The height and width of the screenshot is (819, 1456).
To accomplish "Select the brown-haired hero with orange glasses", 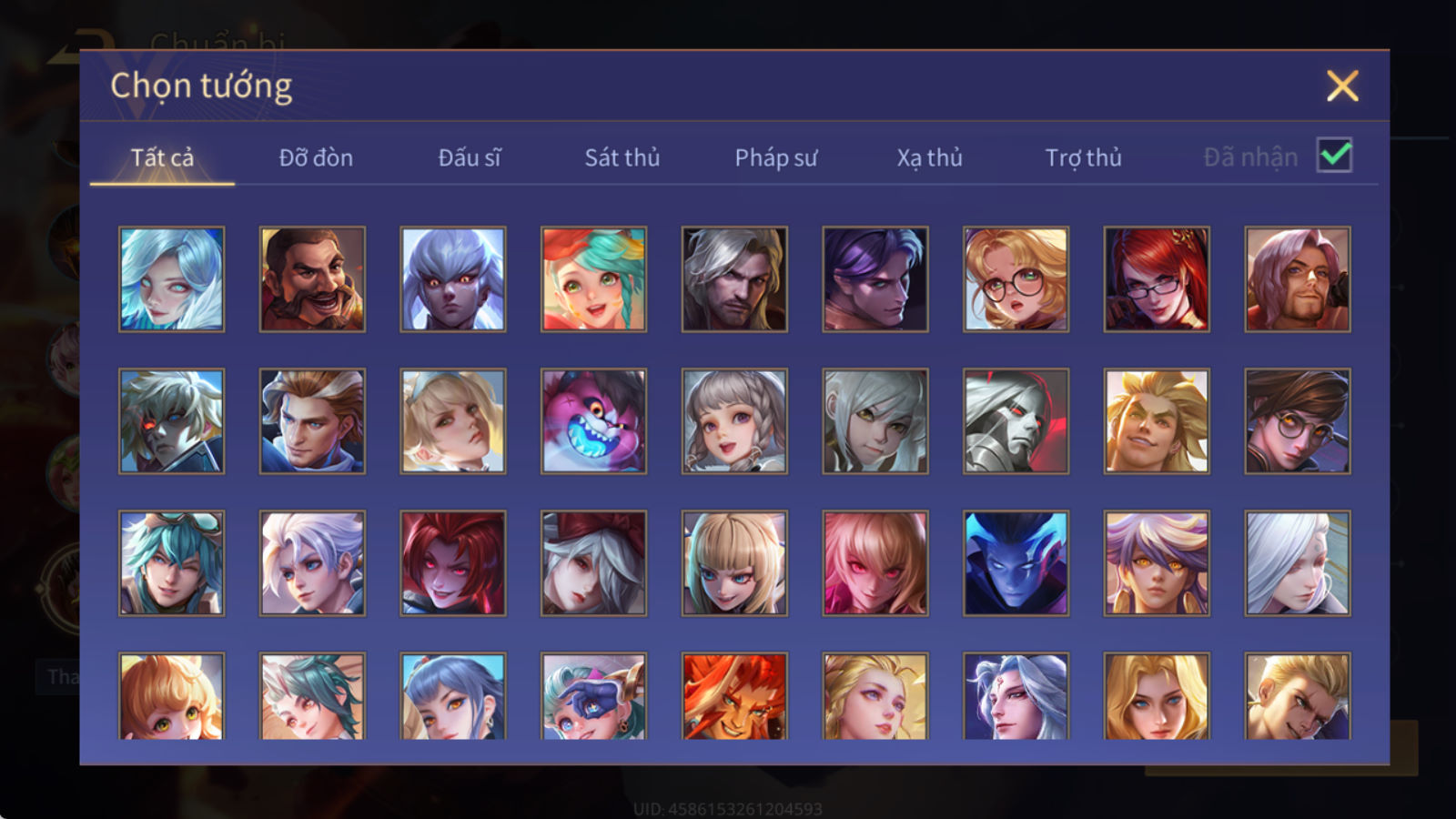I will click(1298, 421).
